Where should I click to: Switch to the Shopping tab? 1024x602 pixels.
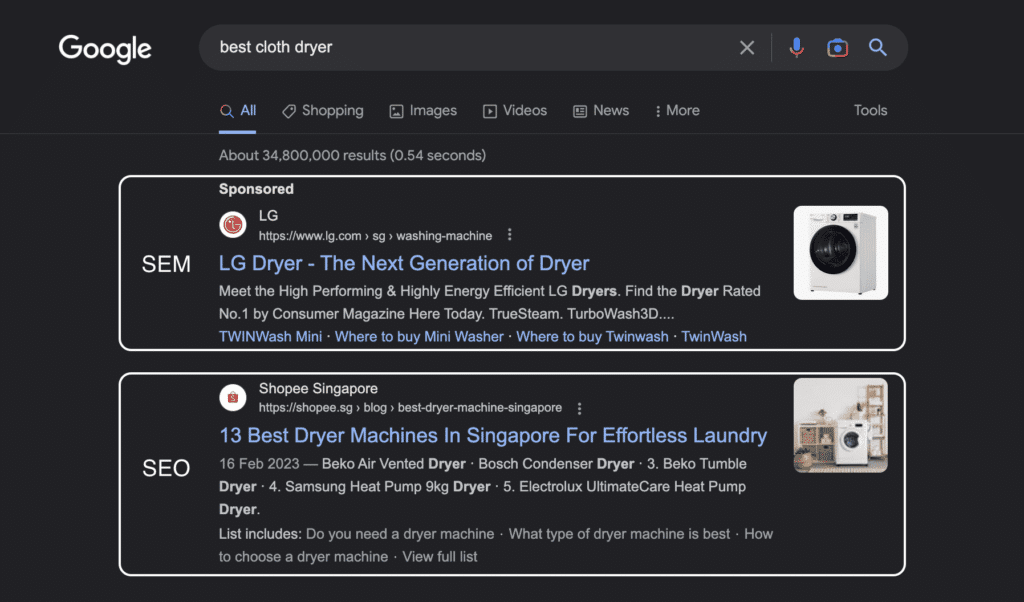pos(322,111)
